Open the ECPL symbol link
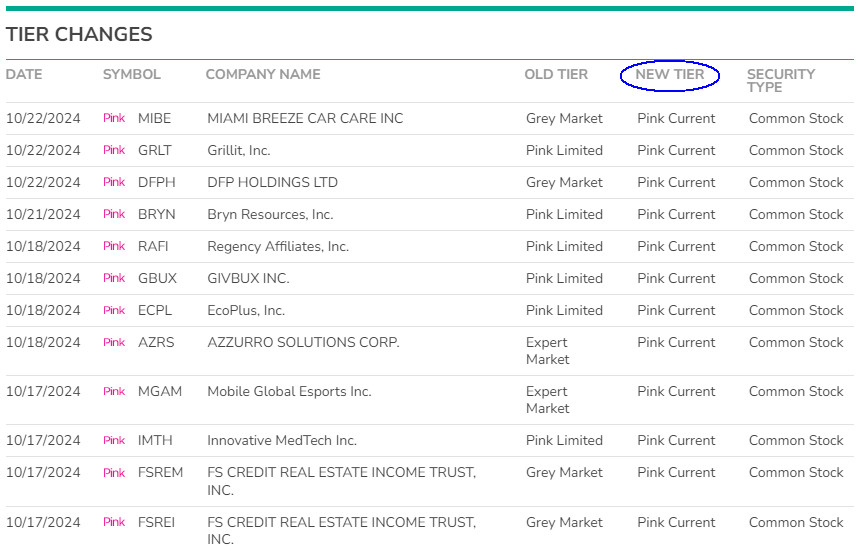 click(x=155, y=311)
